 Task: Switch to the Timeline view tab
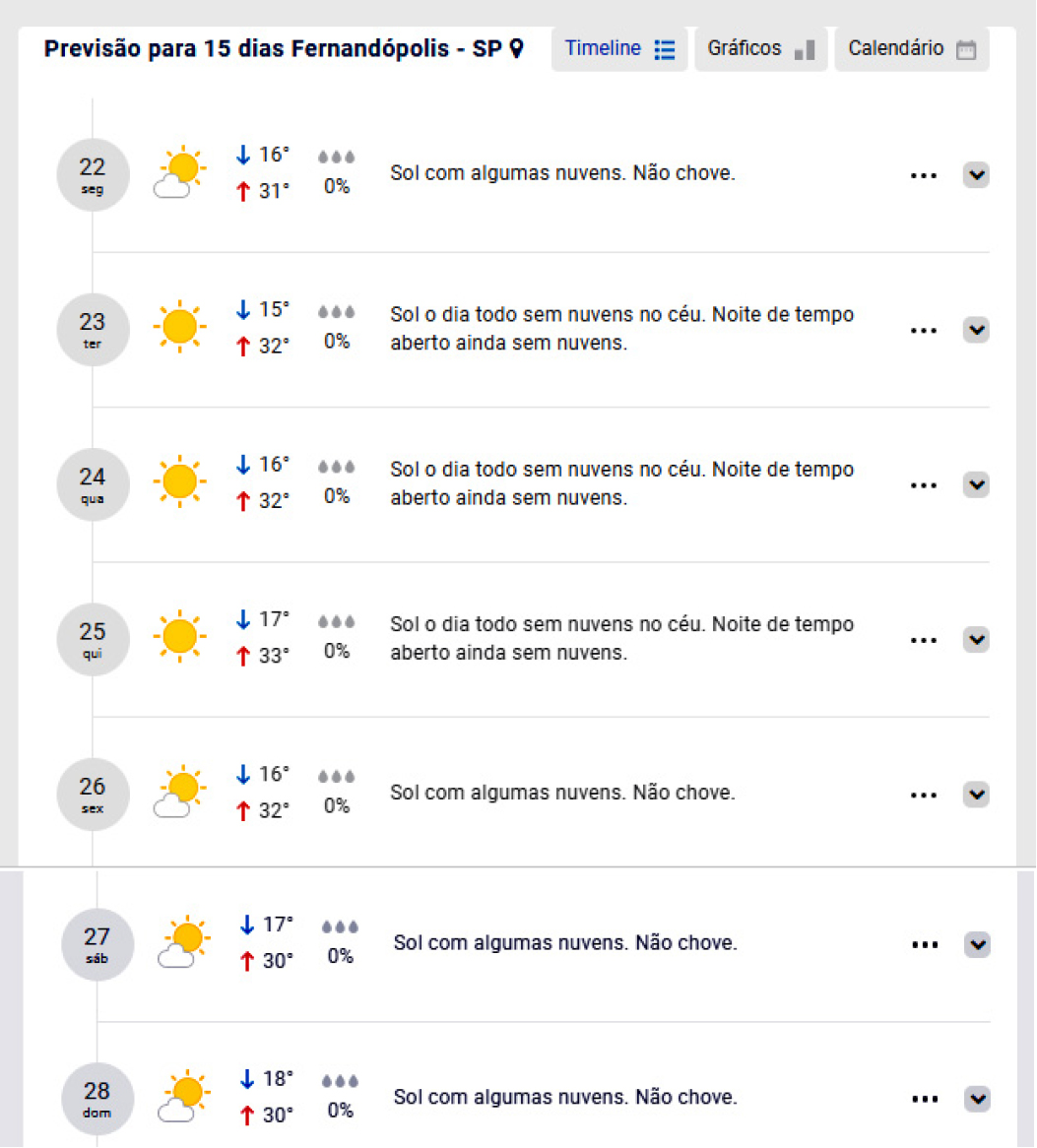(619, 48)
